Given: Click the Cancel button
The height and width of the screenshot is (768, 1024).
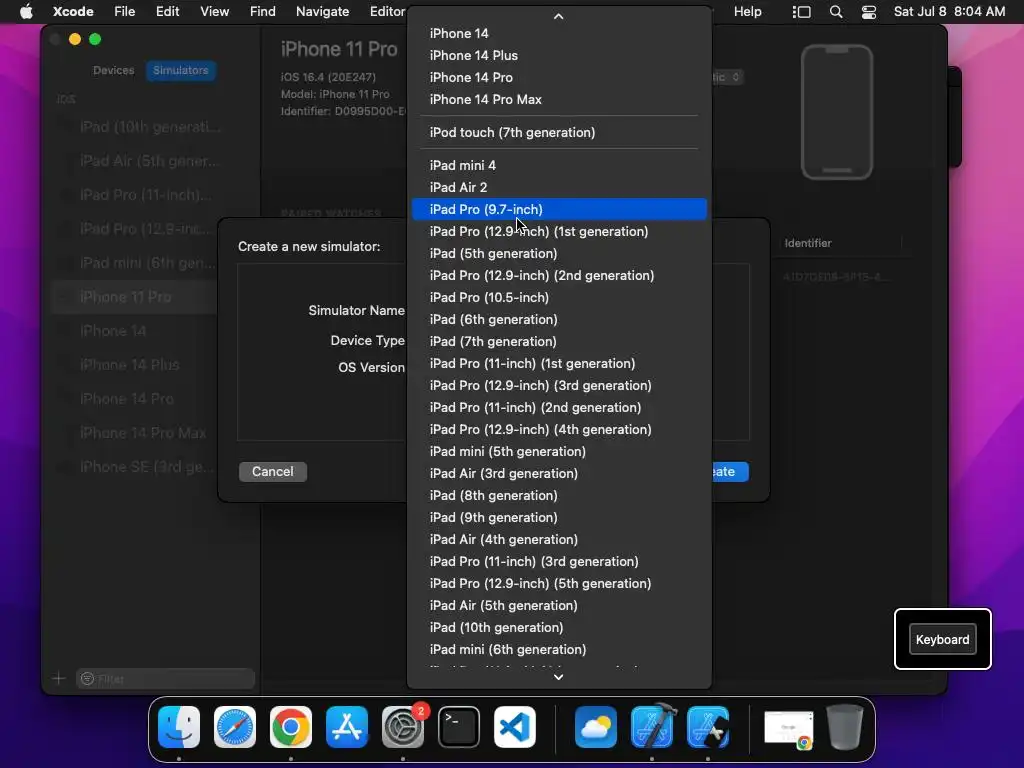Looking at the screenshot, I should pyautogui.click(x=273, y=472).
